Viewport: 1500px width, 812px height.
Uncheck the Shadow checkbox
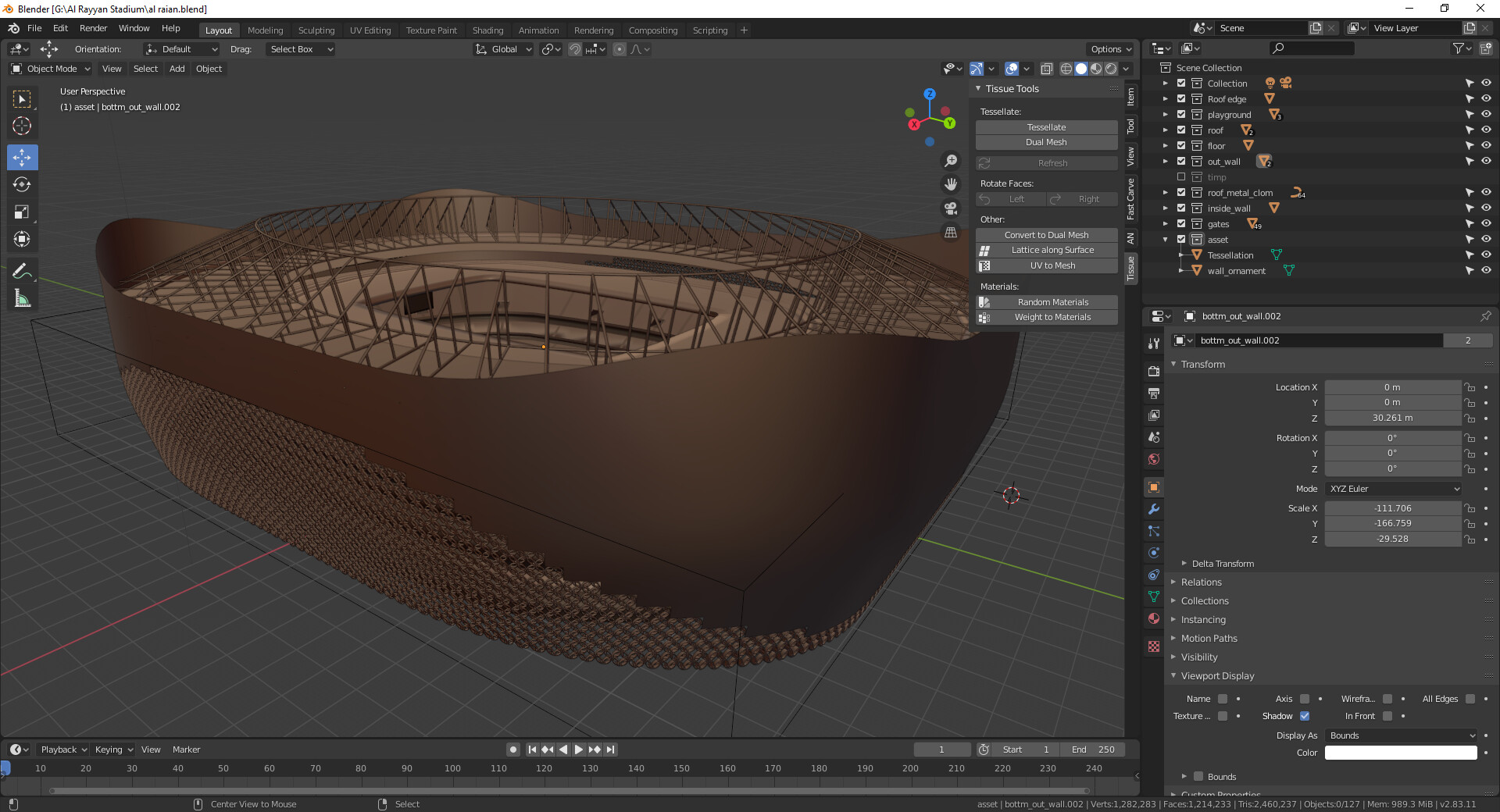[1305, 716]
